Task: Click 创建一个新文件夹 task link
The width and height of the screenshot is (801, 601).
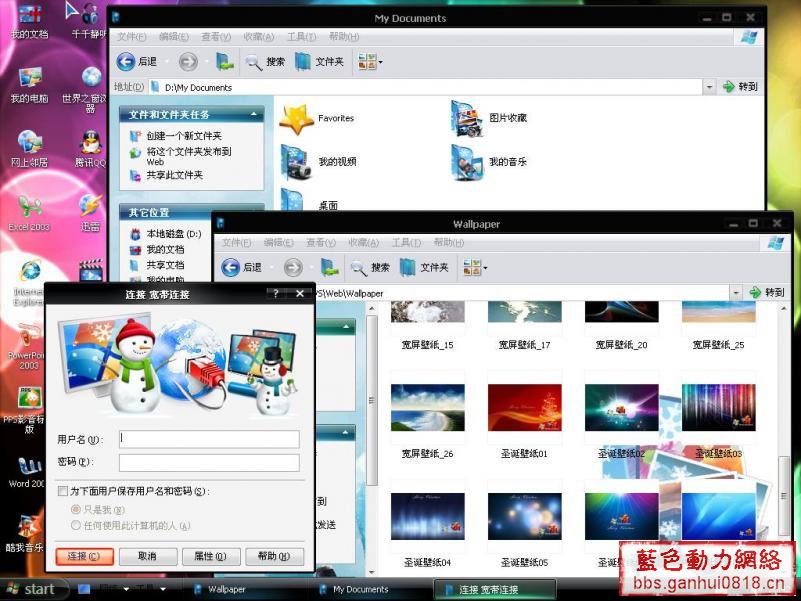Action: pos(184,136)
